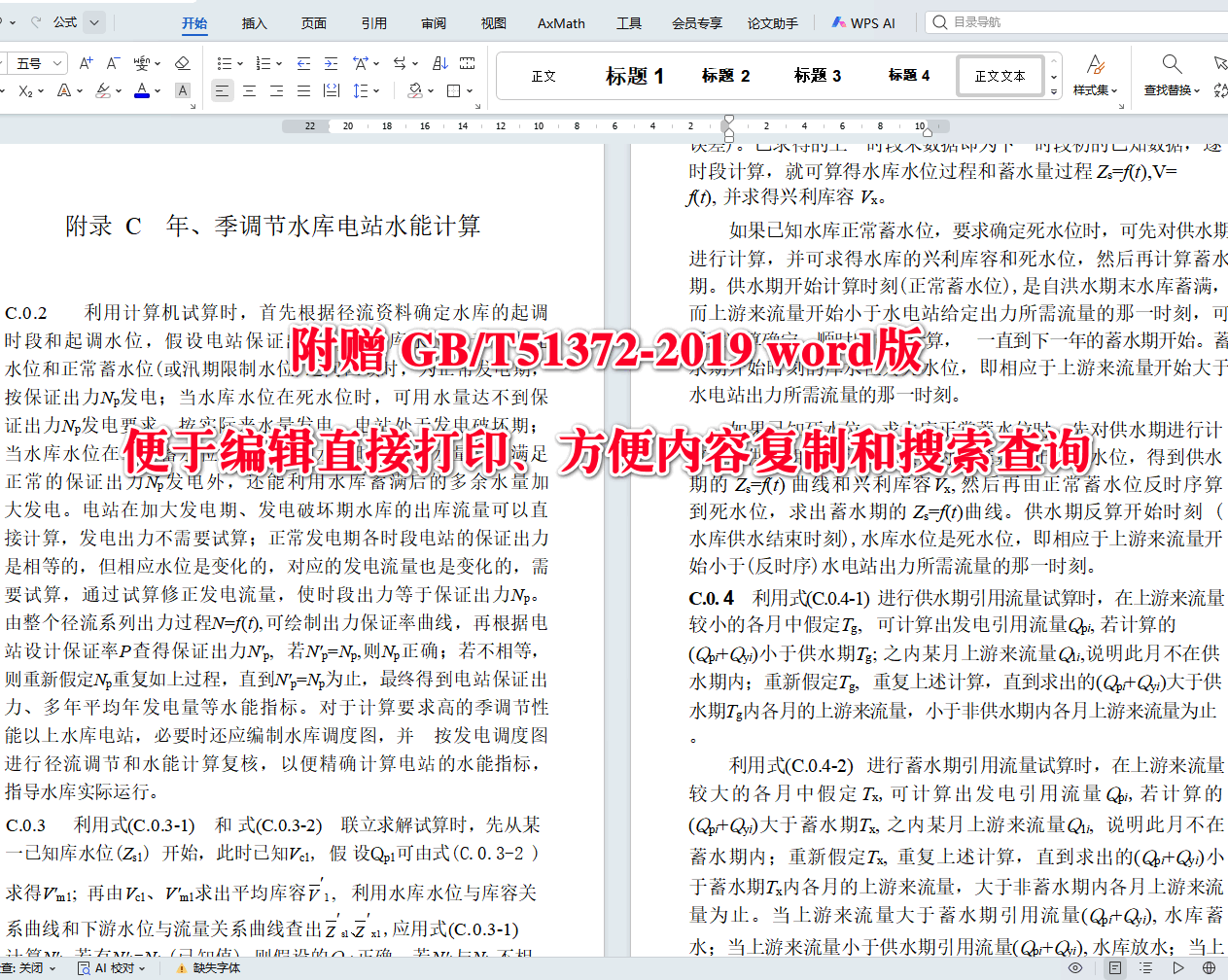Click font color A blue swatch
1228x980 pixels.
142,90
